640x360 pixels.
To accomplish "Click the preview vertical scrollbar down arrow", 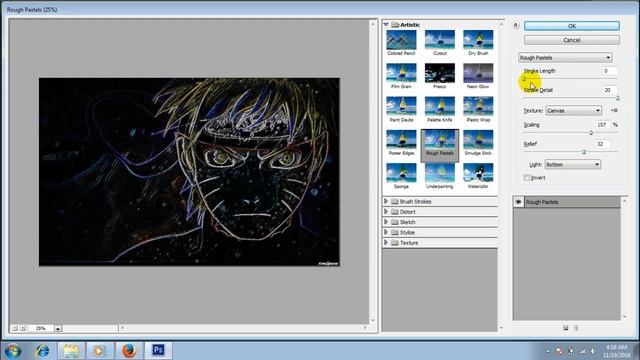I will point(372,320).
